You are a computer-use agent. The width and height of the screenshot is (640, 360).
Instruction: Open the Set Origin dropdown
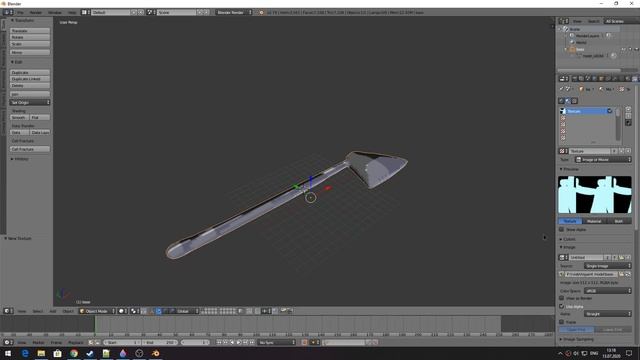coord(30,102)
